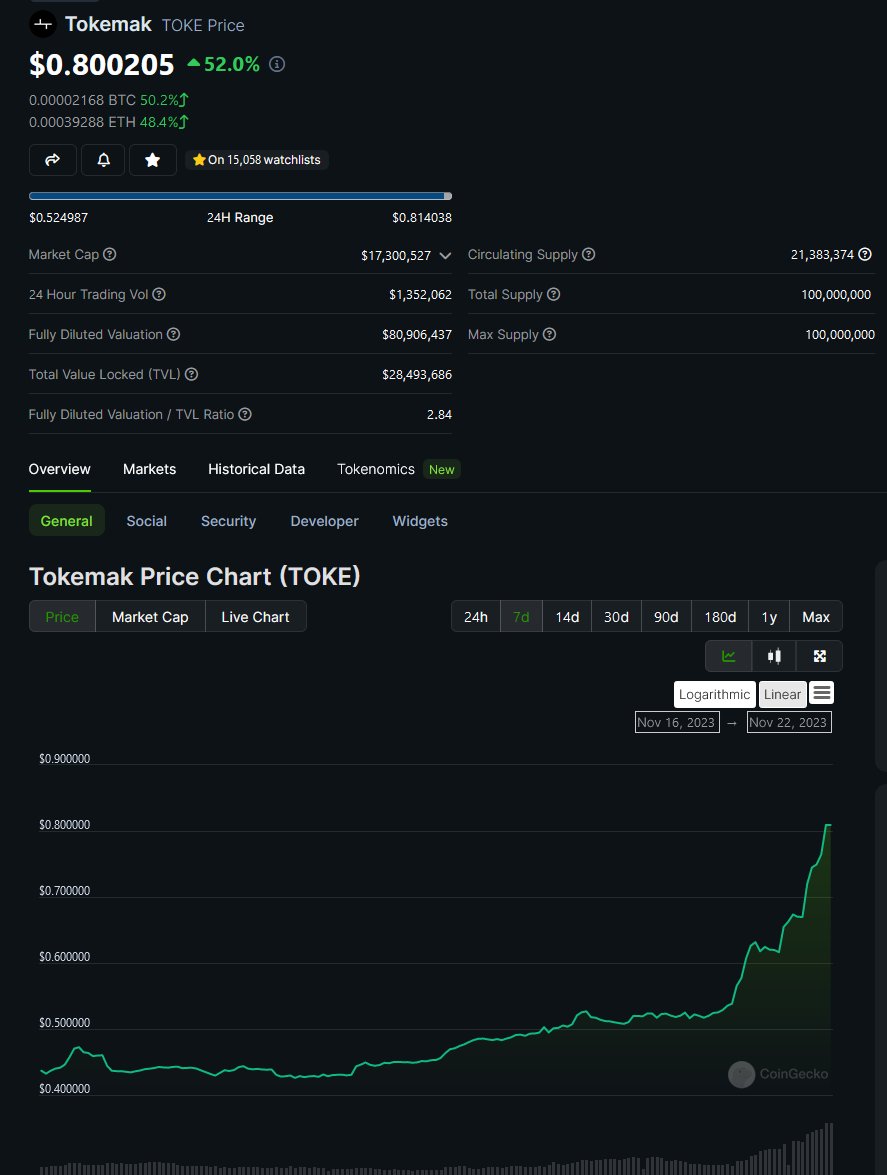The image size is (887, 1175).
Task: Open Total Supply help icon
Action: pyautogui.click(x=554, y=294)
